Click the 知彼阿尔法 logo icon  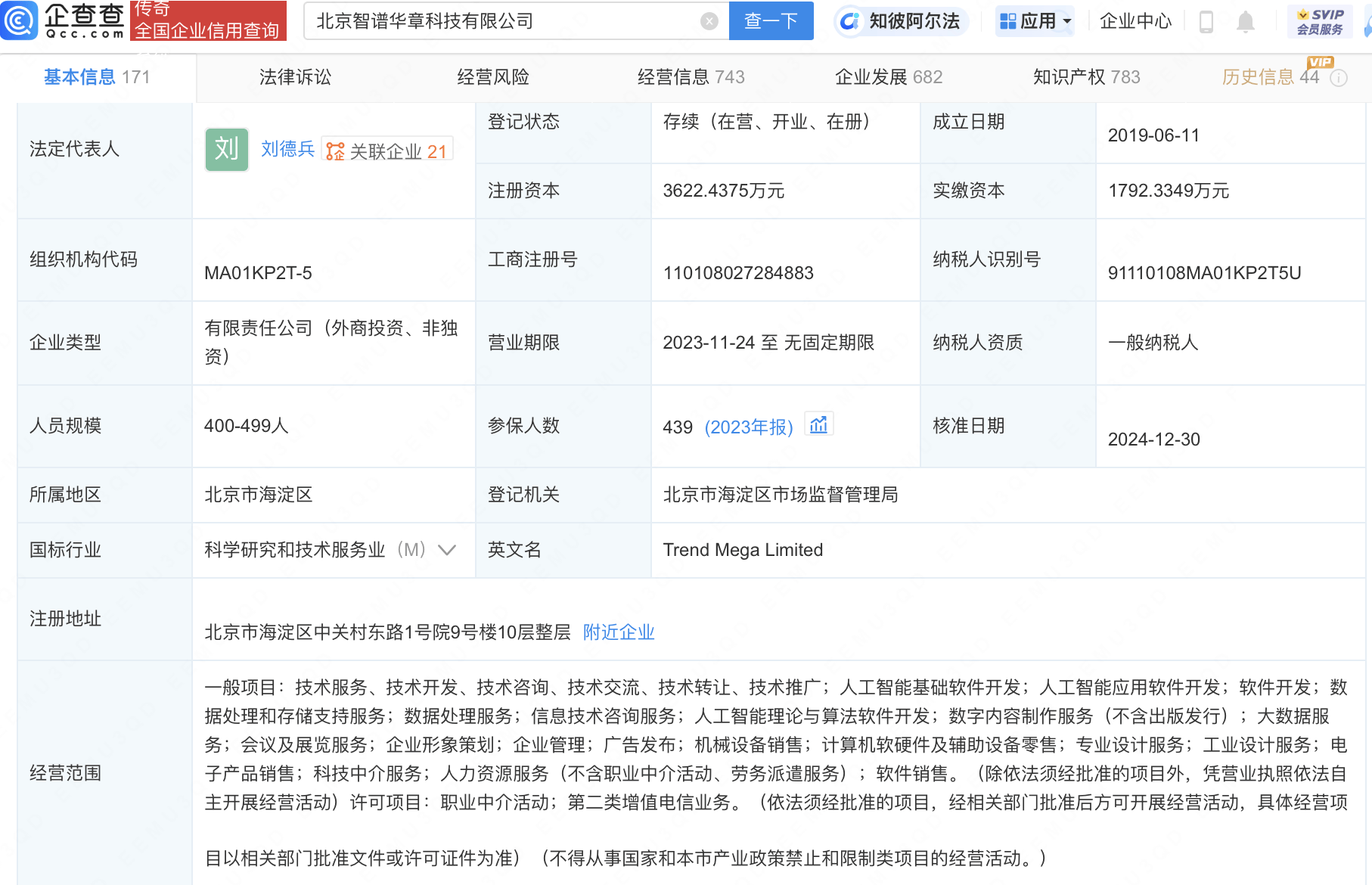click(x=850, y=21)
